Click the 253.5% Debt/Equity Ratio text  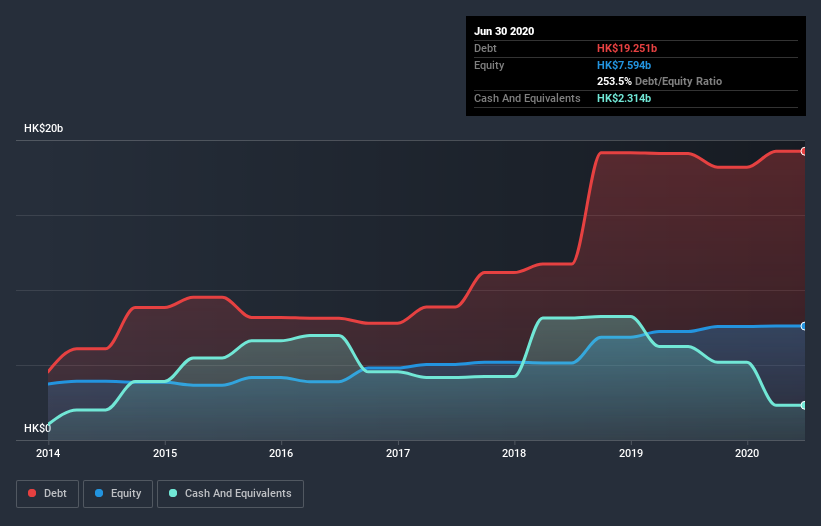point(659,82)
